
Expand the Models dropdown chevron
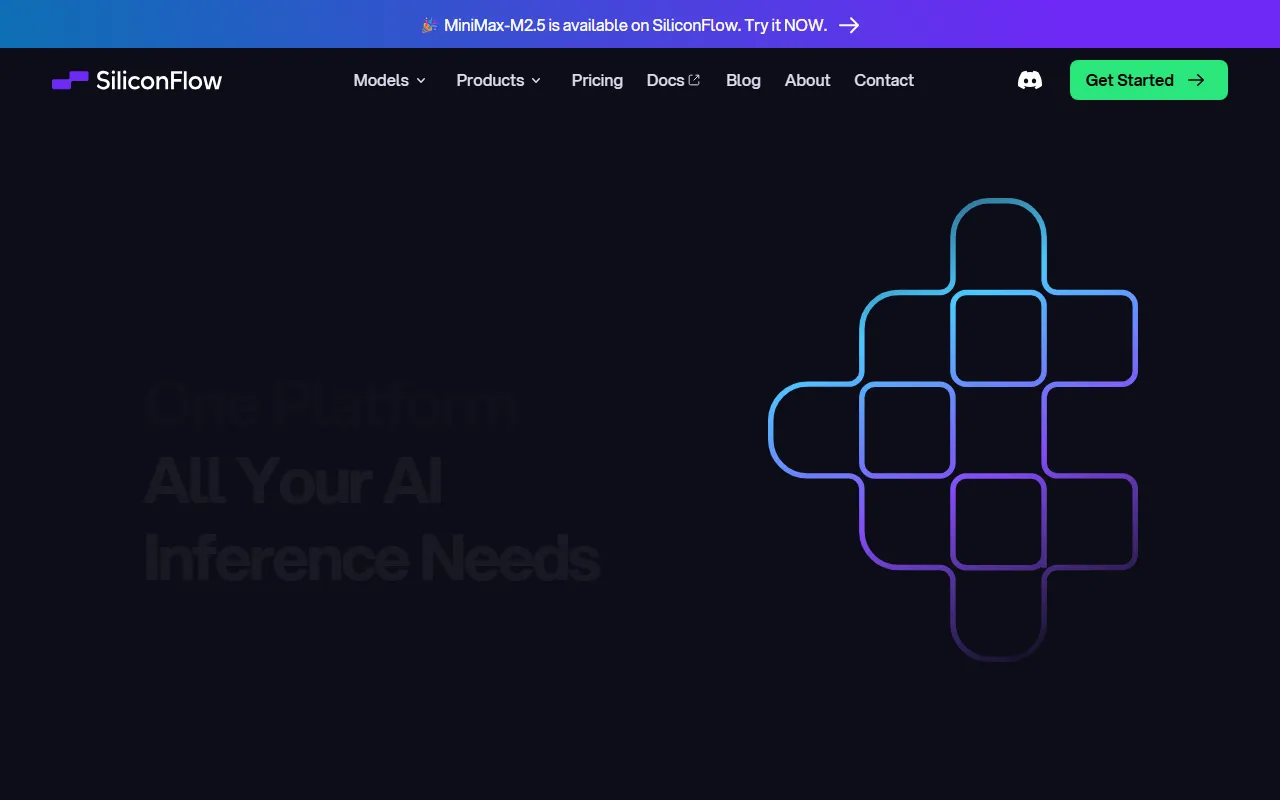[421, 80]
